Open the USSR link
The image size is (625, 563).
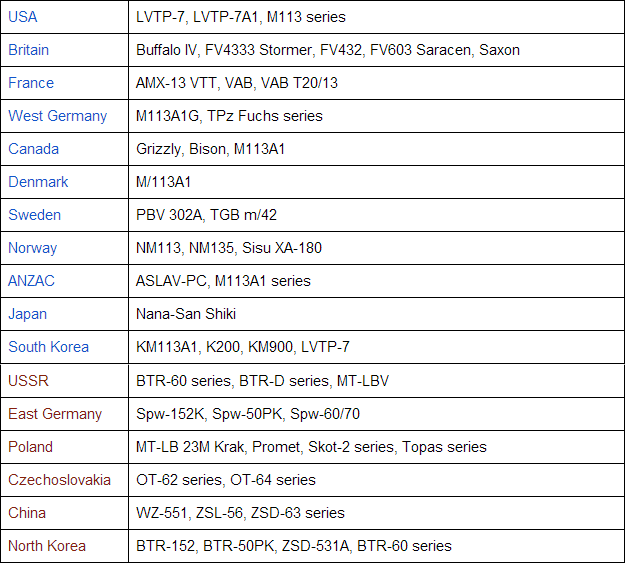(29, 381)
